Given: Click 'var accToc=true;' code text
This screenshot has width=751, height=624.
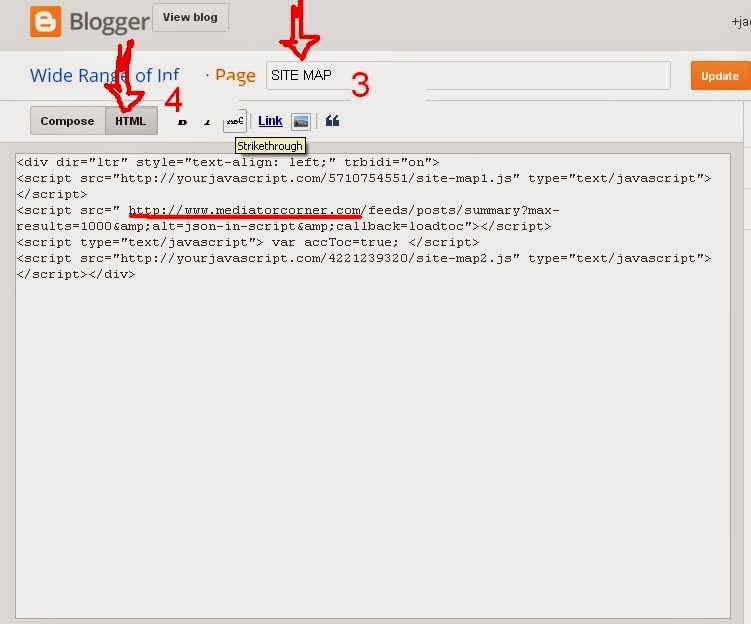Looking at the screenshot, I should click(335, 242).
